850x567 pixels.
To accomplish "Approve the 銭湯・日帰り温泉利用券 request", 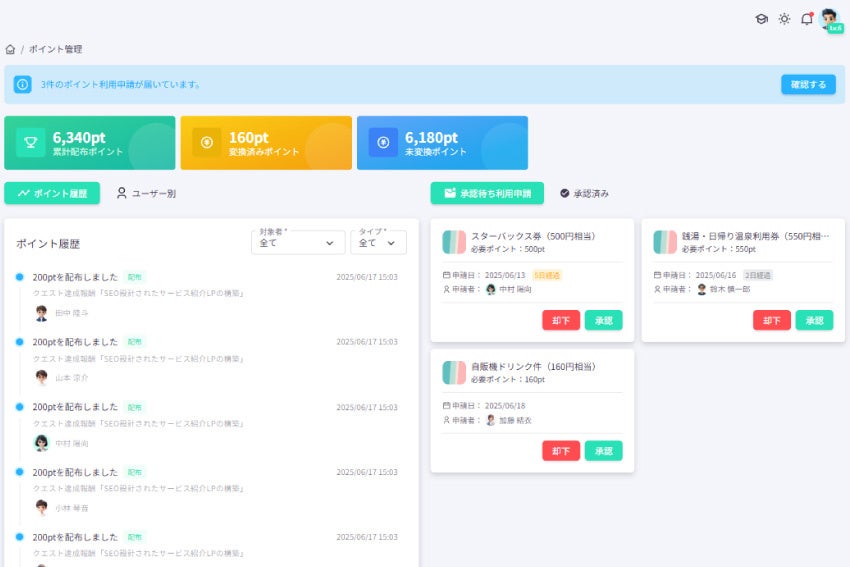I will click(x=814, y=320).
